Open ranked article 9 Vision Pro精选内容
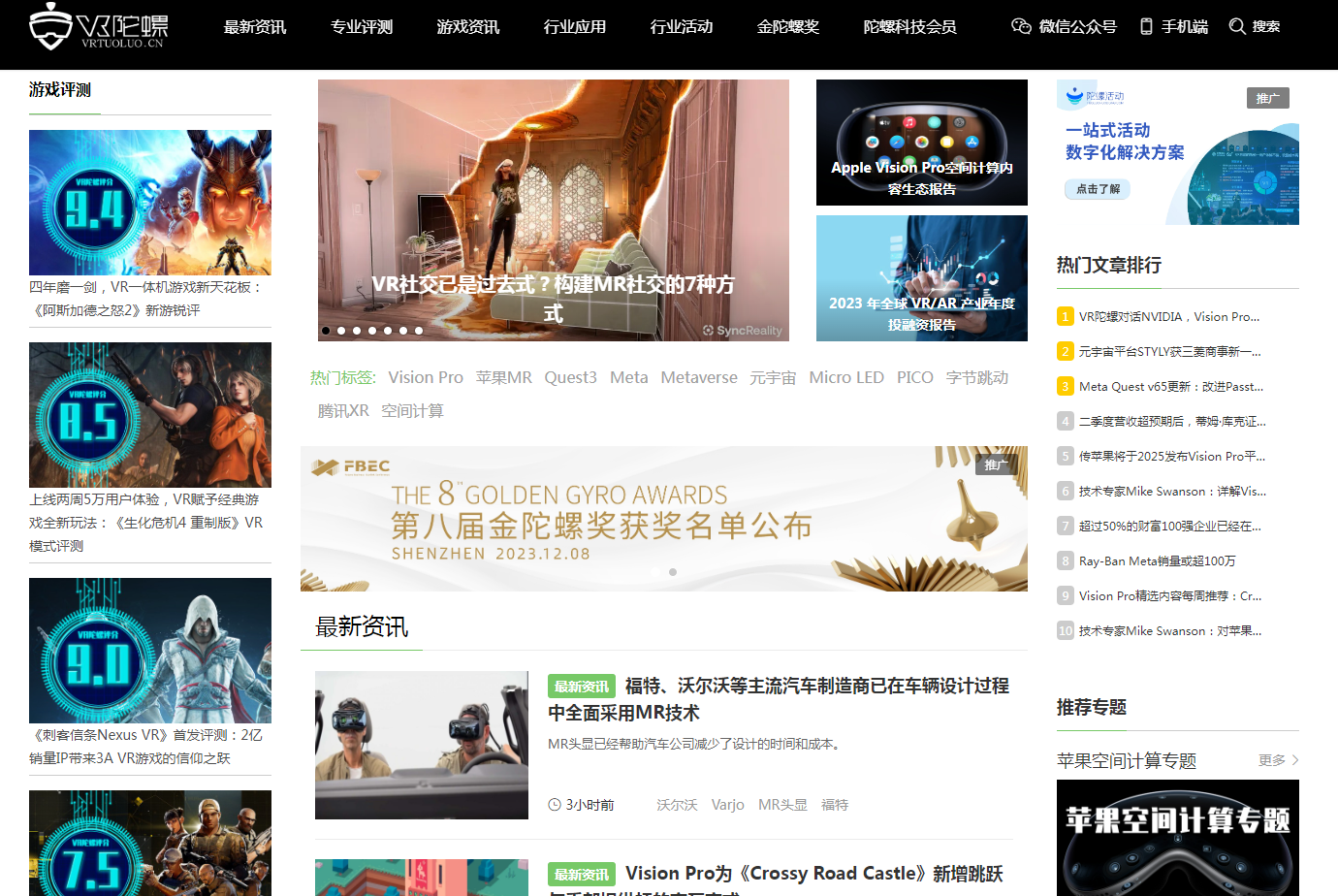 [x=1170, y=595]
